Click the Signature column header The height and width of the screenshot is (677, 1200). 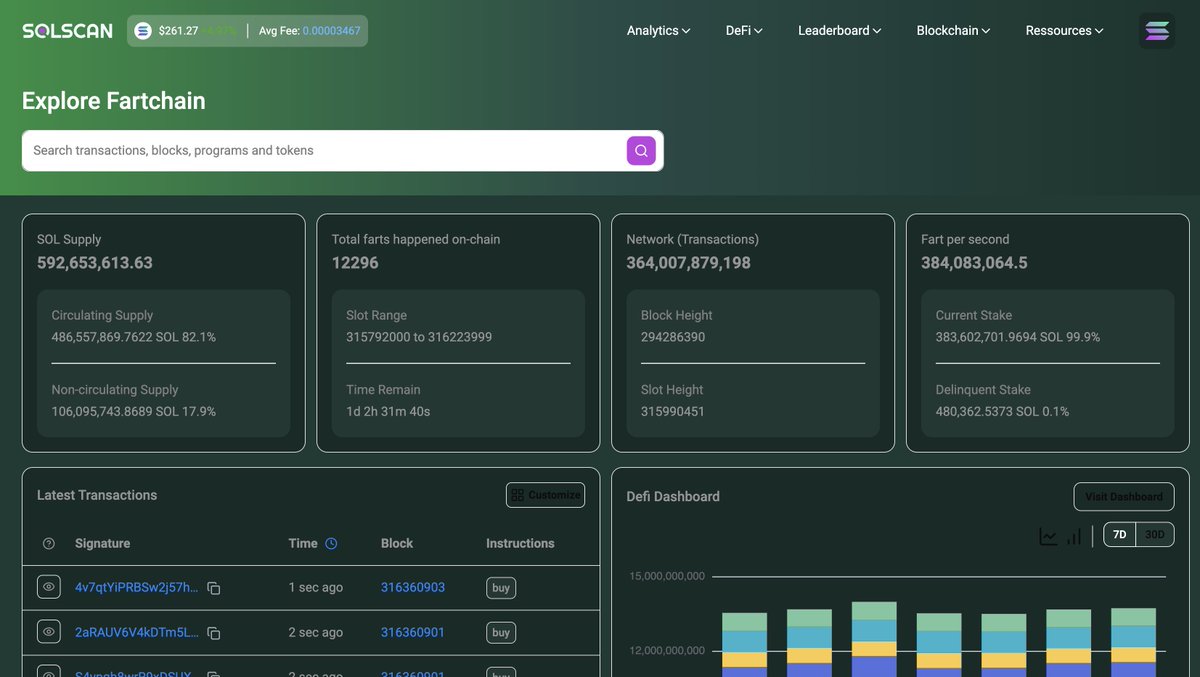(103, 544)
